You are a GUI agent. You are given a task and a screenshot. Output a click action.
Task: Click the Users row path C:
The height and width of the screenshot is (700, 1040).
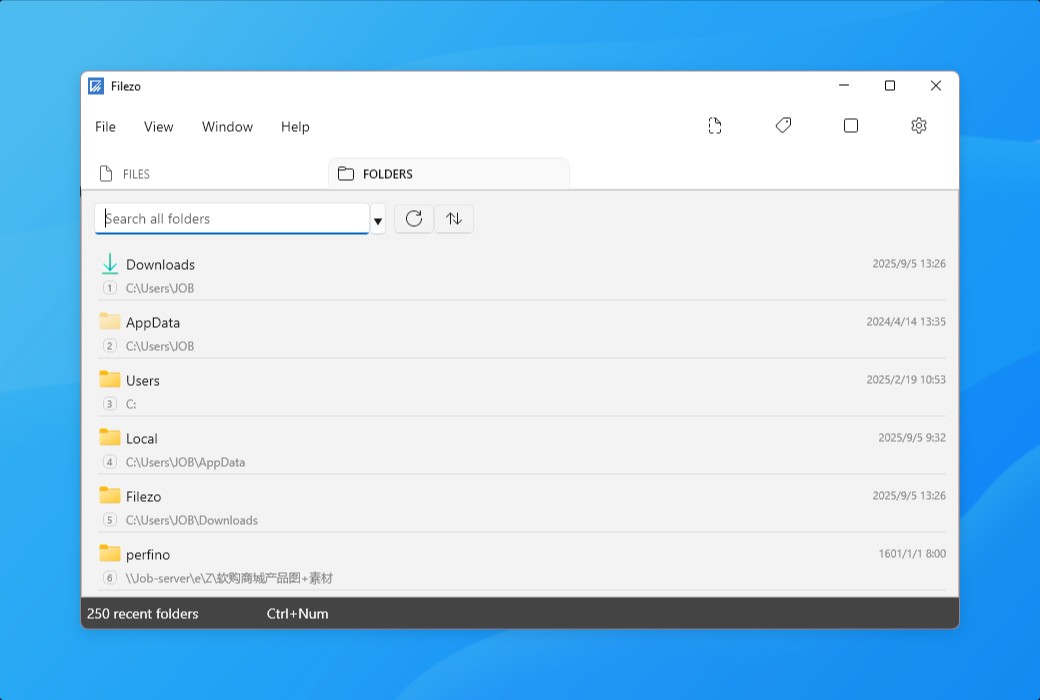point(131,404)
